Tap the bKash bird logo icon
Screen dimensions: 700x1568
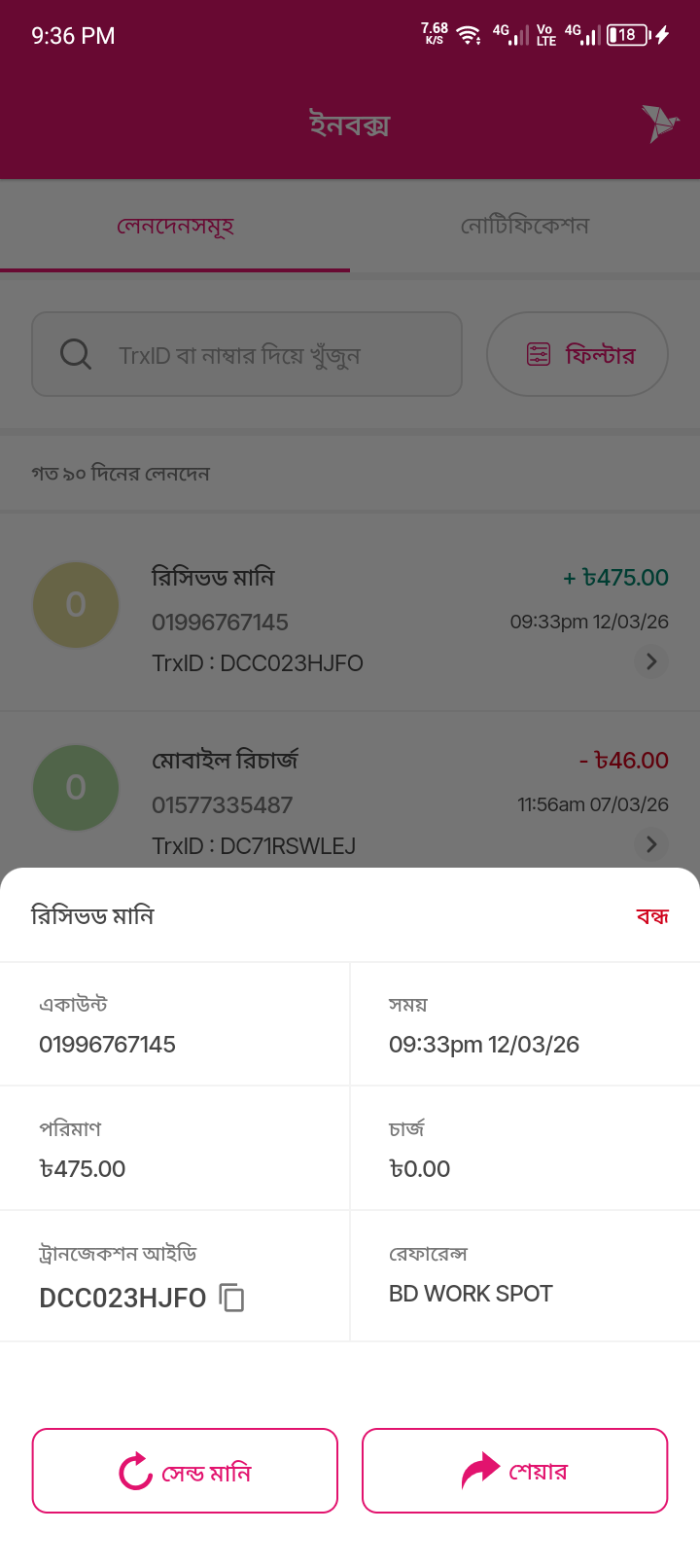tap(660, 124)
